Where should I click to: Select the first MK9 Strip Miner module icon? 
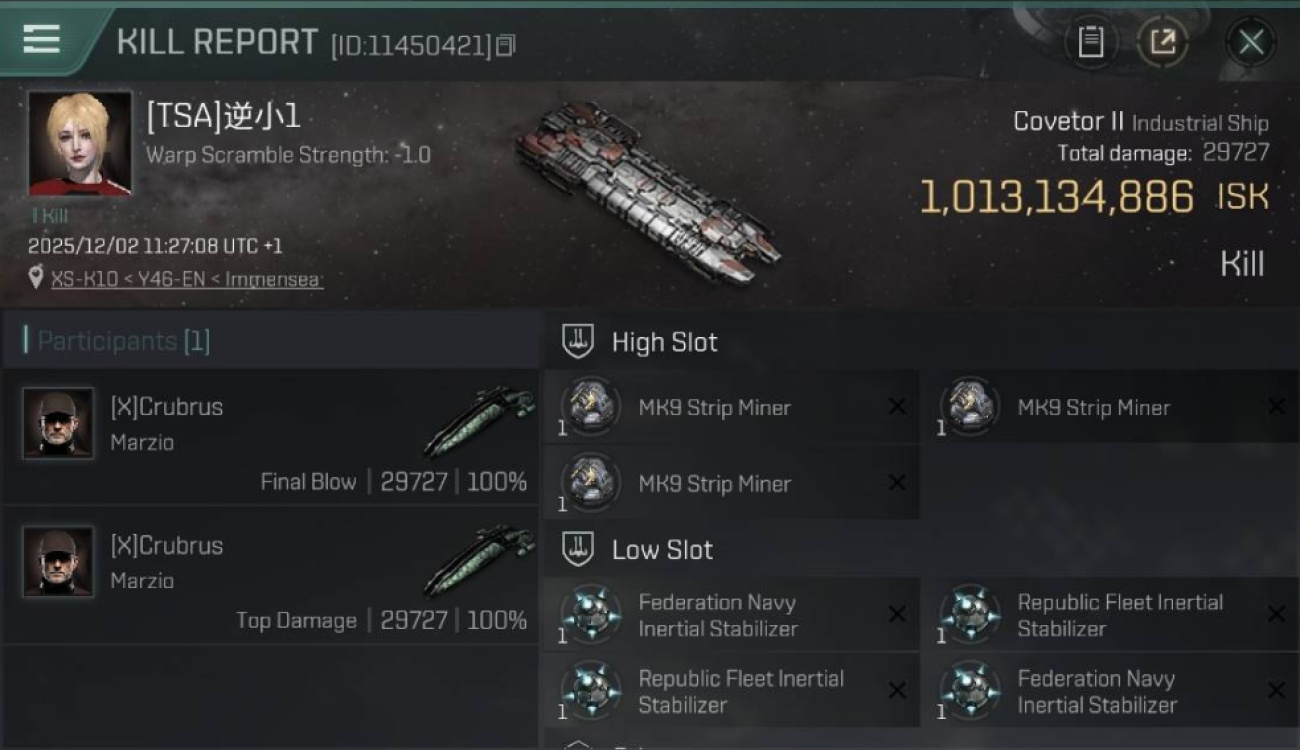pos(590,407)
